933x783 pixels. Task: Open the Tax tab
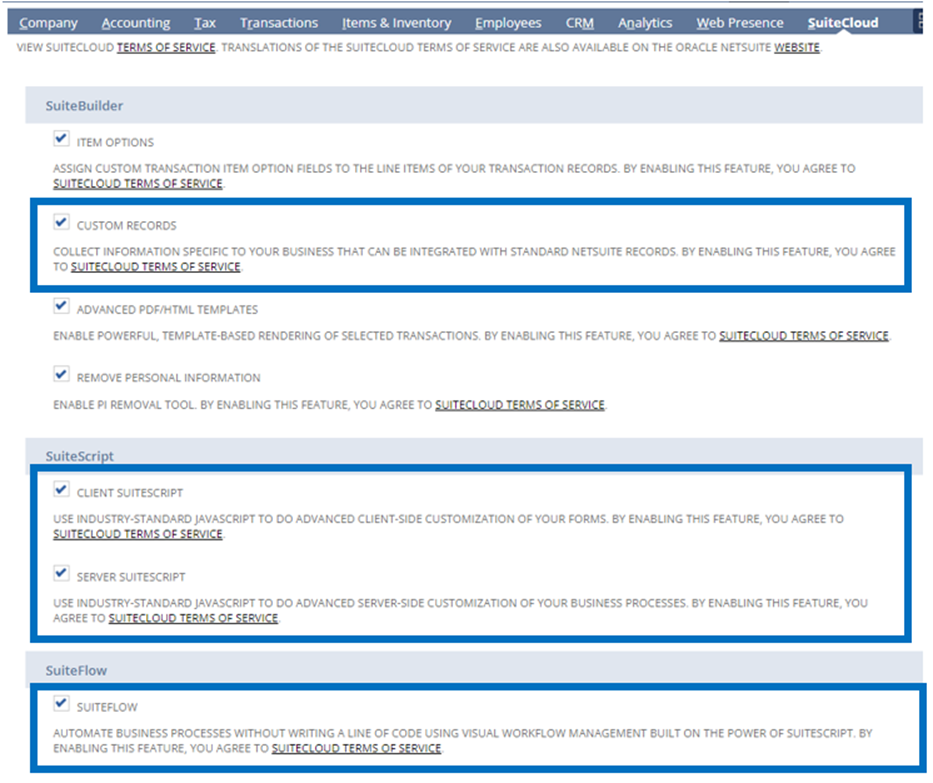pyautogui.click(x=205, y=23)
